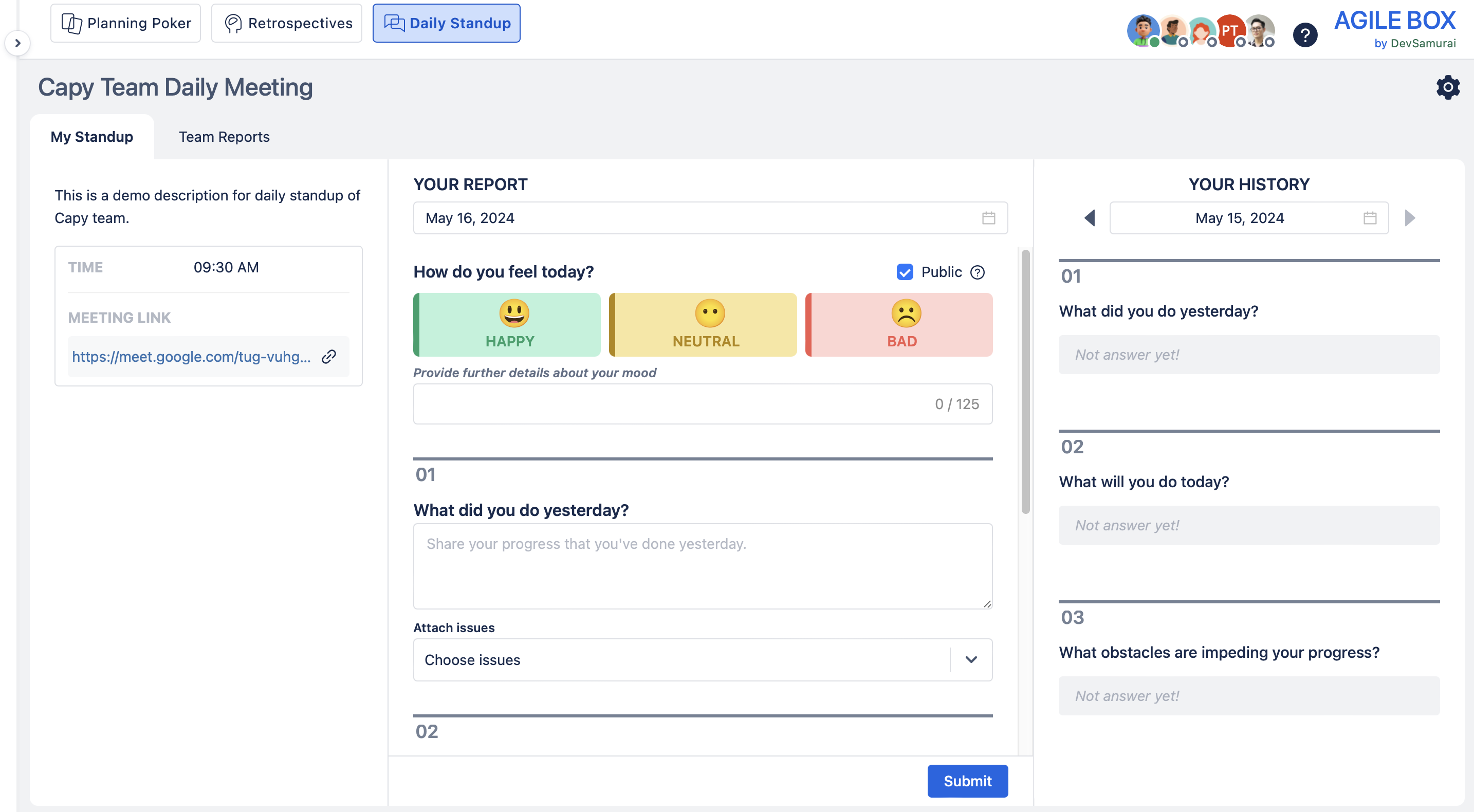
Task: Select the Daily Standup tab
Action: [x=446, y=23]
